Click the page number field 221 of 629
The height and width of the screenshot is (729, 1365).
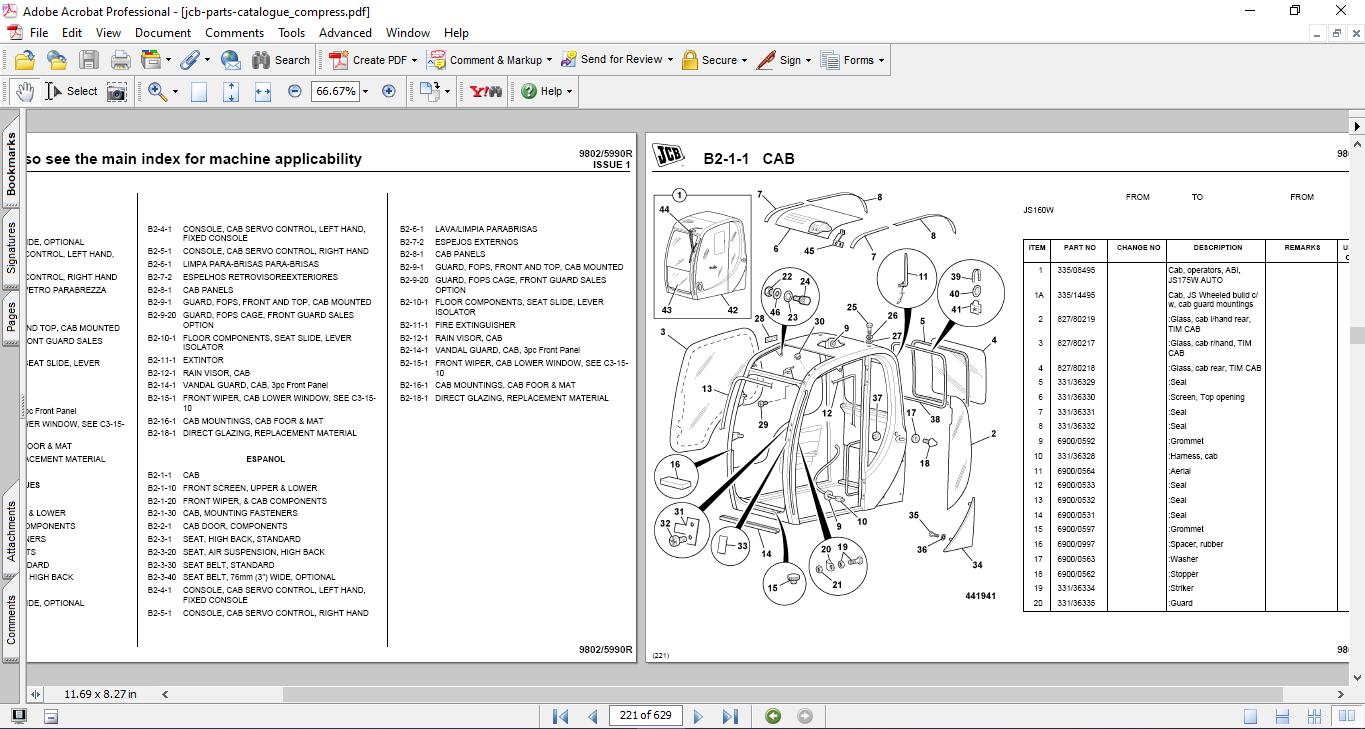pos(646,716)
